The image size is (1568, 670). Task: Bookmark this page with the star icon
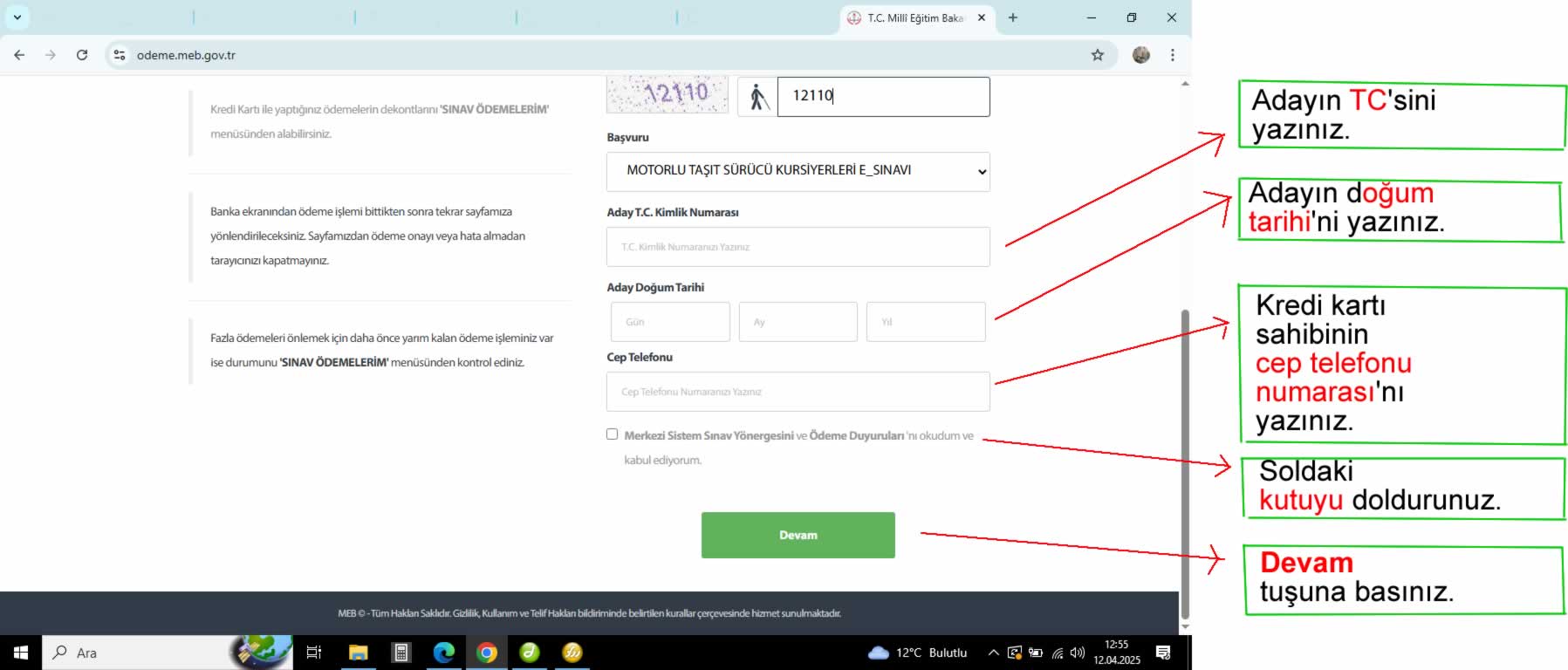pyautogui.click(x=1097, y=55)
